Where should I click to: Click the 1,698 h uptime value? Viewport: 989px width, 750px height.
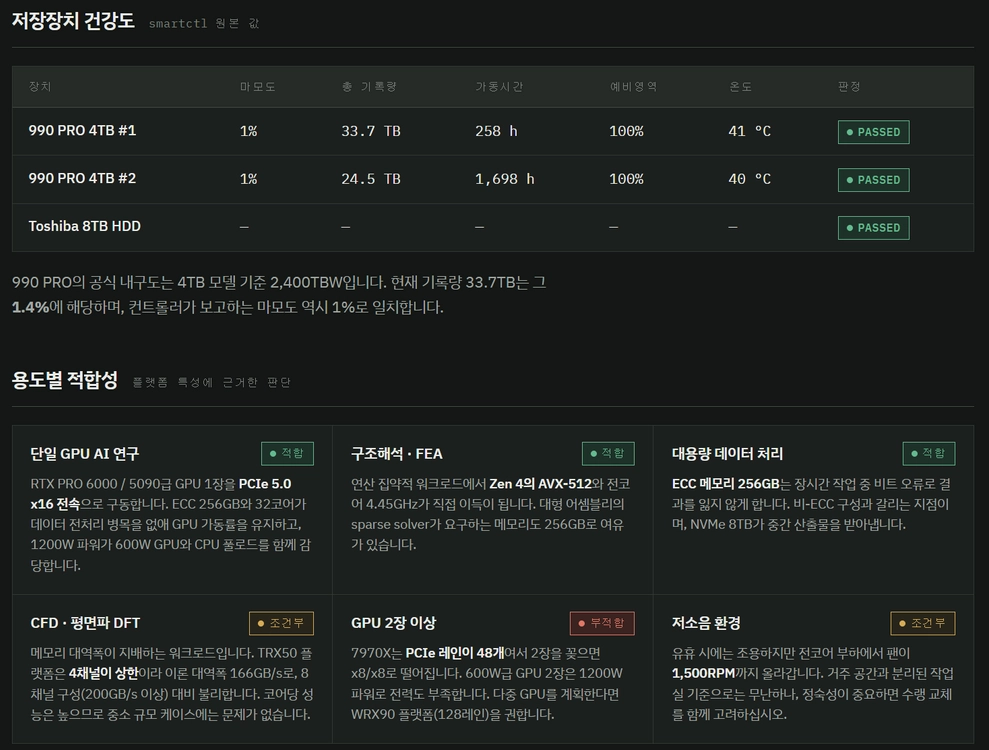[505, 179]
